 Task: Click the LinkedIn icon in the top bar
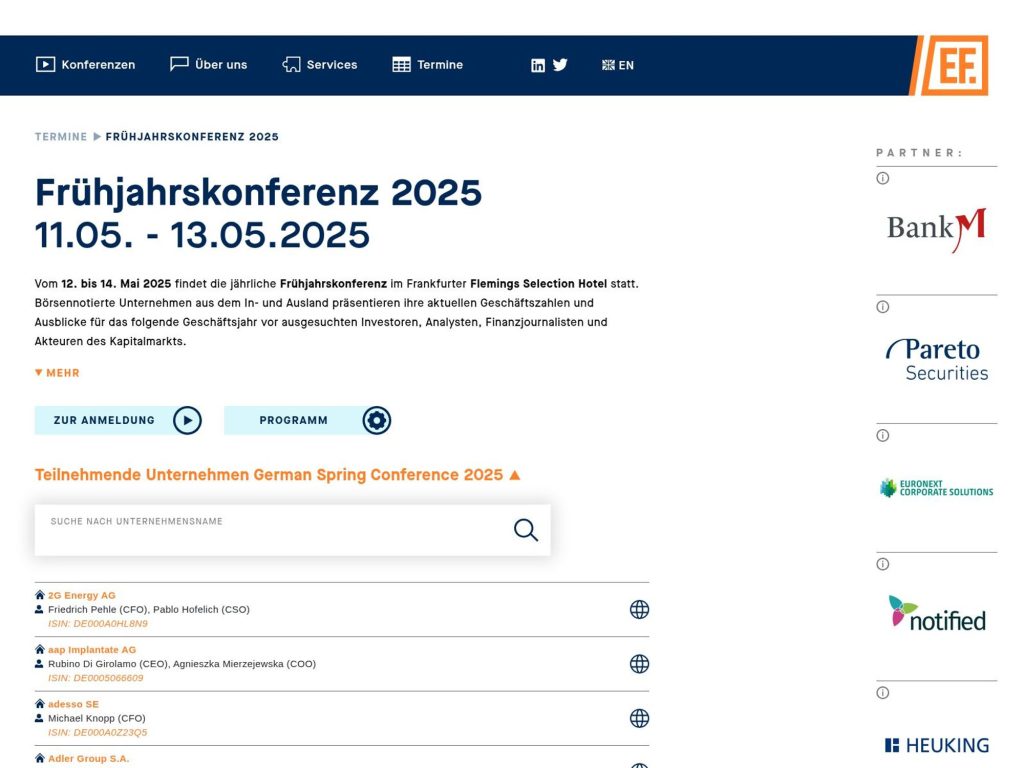click(x=538, y=64)
